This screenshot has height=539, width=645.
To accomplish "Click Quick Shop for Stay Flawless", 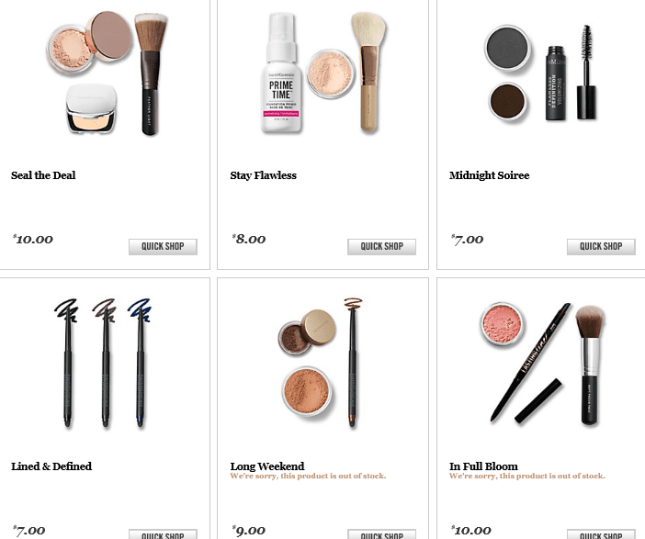I will click(x=382, y=246).
